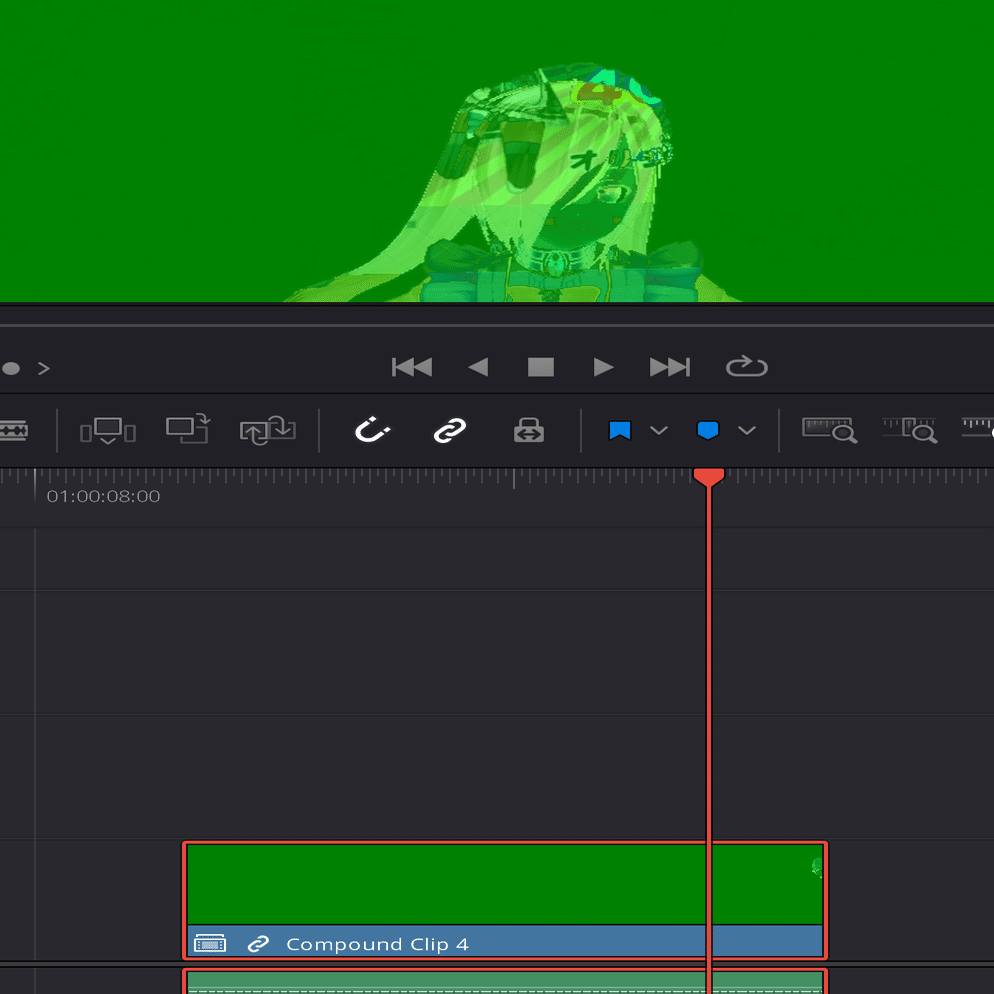Toggle linked selection chain icon
The image size is (994, 994).
pyautogui.click(x=450, y=430)
